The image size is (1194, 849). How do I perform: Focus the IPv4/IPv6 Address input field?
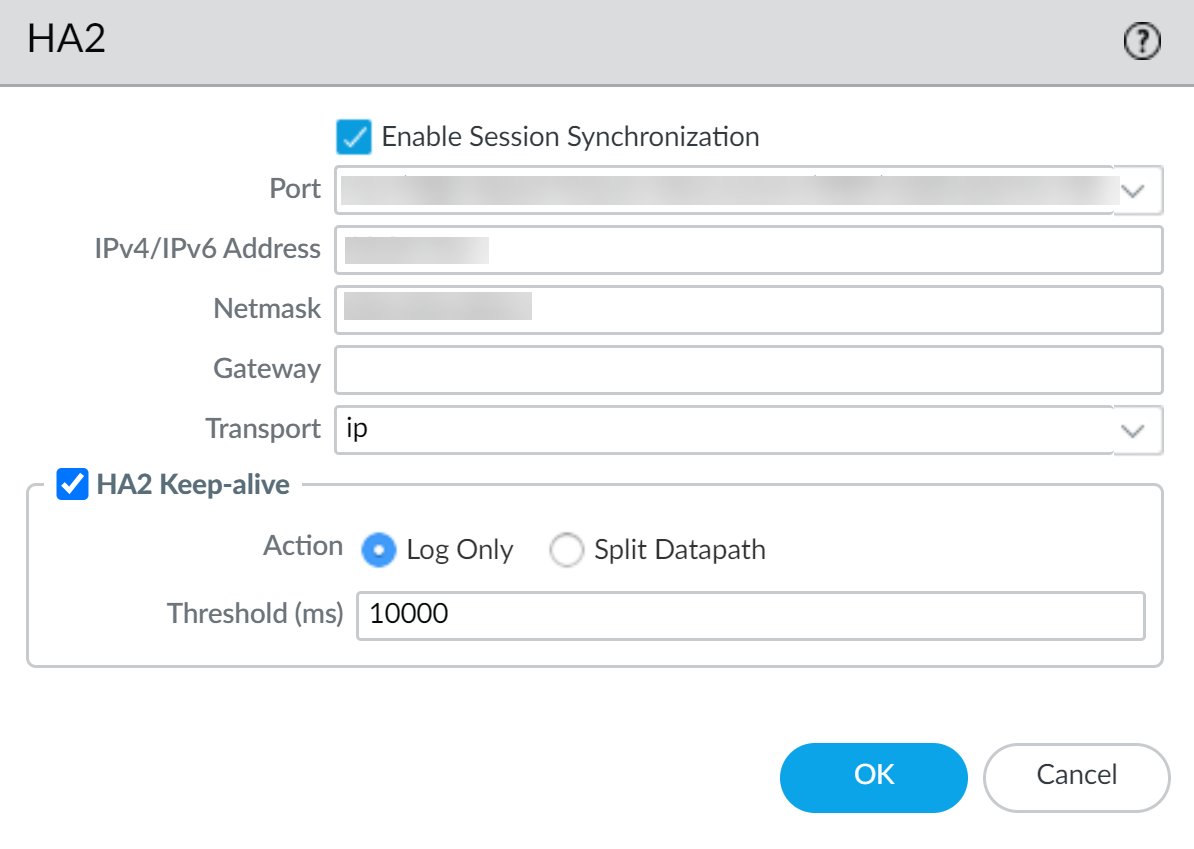coord(748,250)
